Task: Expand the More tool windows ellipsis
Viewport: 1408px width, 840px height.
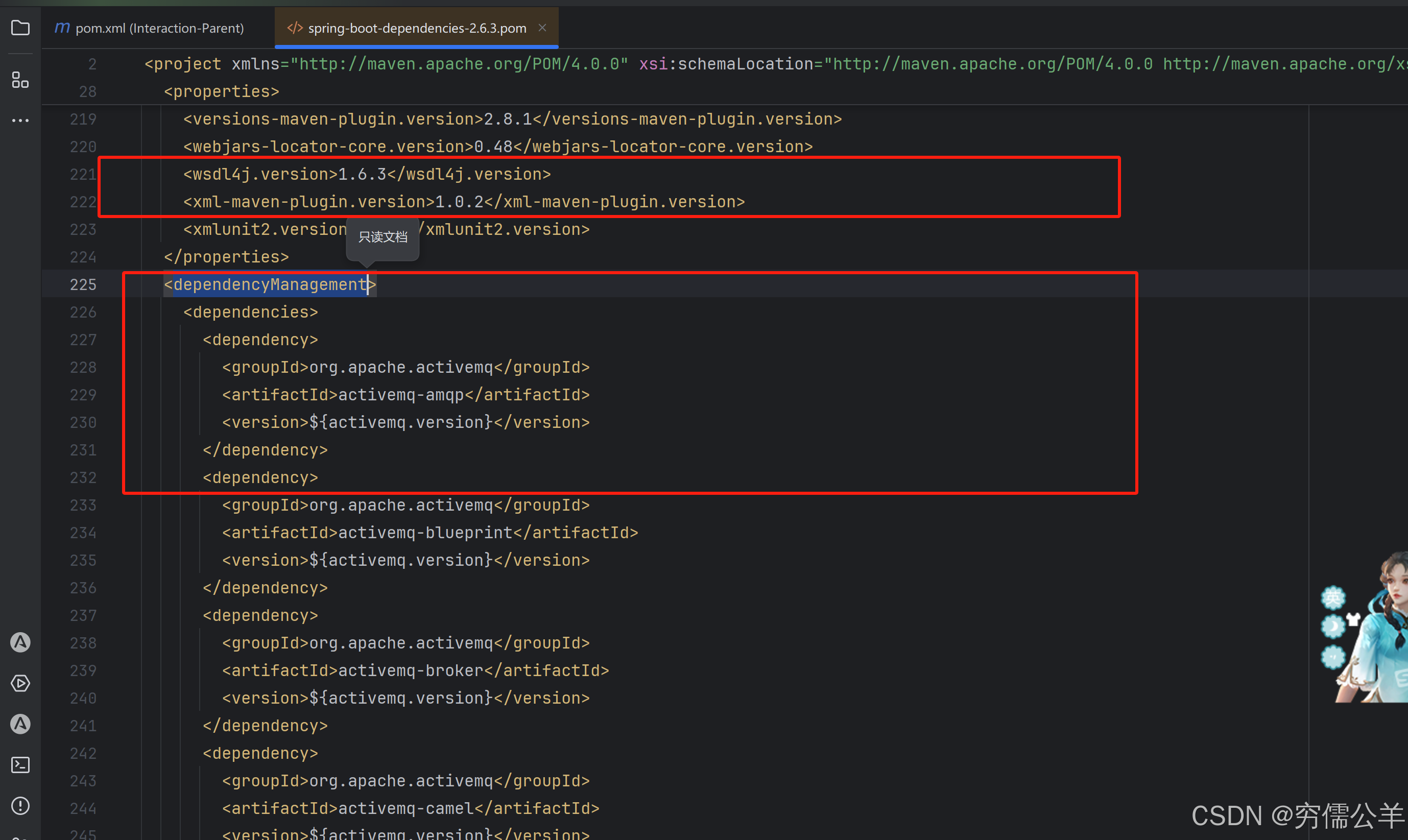Action: pos(20,121)
